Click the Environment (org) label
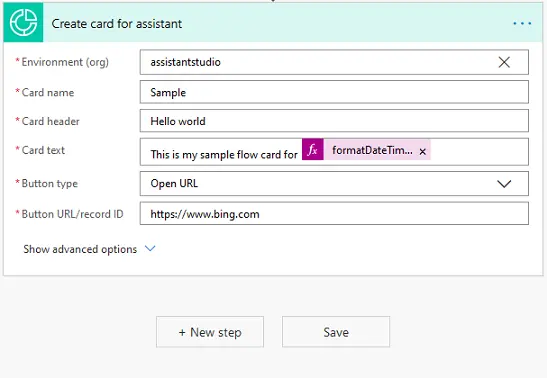The image size is (547, 378). [65, 62]
